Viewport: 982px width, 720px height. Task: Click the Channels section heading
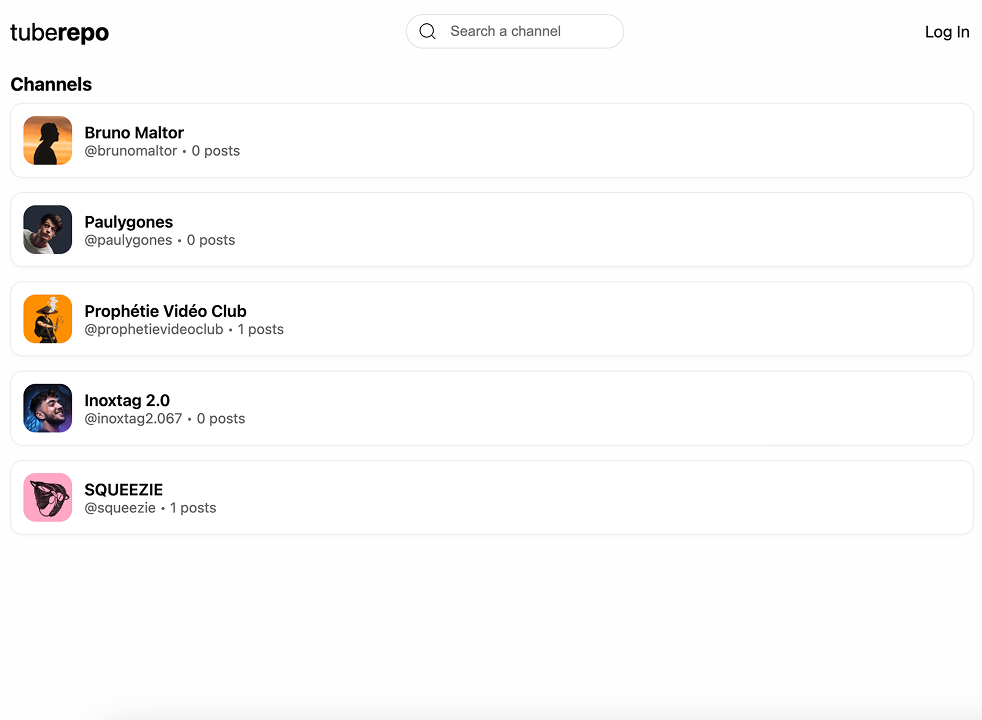tap(51, 84)
